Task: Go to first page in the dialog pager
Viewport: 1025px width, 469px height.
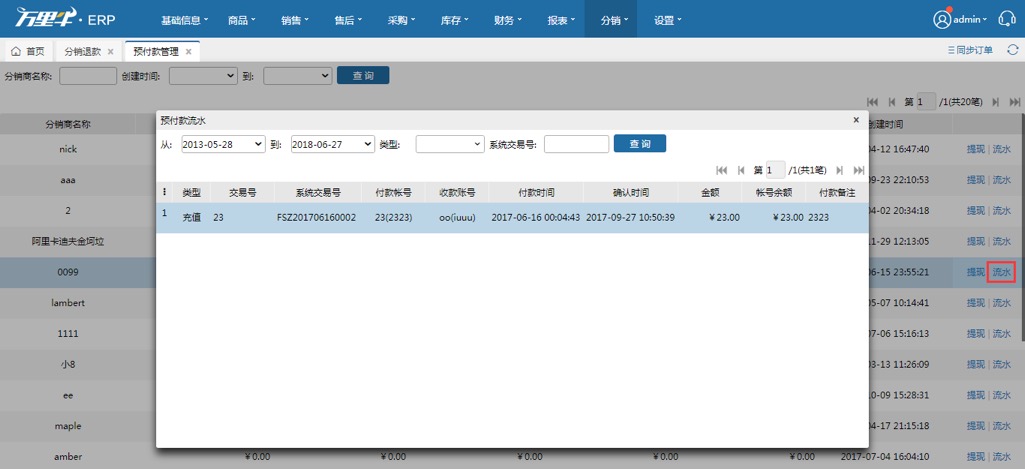Action: (x=722, y=170)
